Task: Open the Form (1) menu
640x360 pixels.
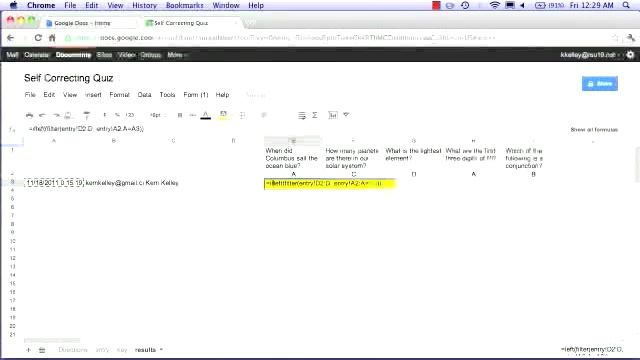Action: click(196, 95)
